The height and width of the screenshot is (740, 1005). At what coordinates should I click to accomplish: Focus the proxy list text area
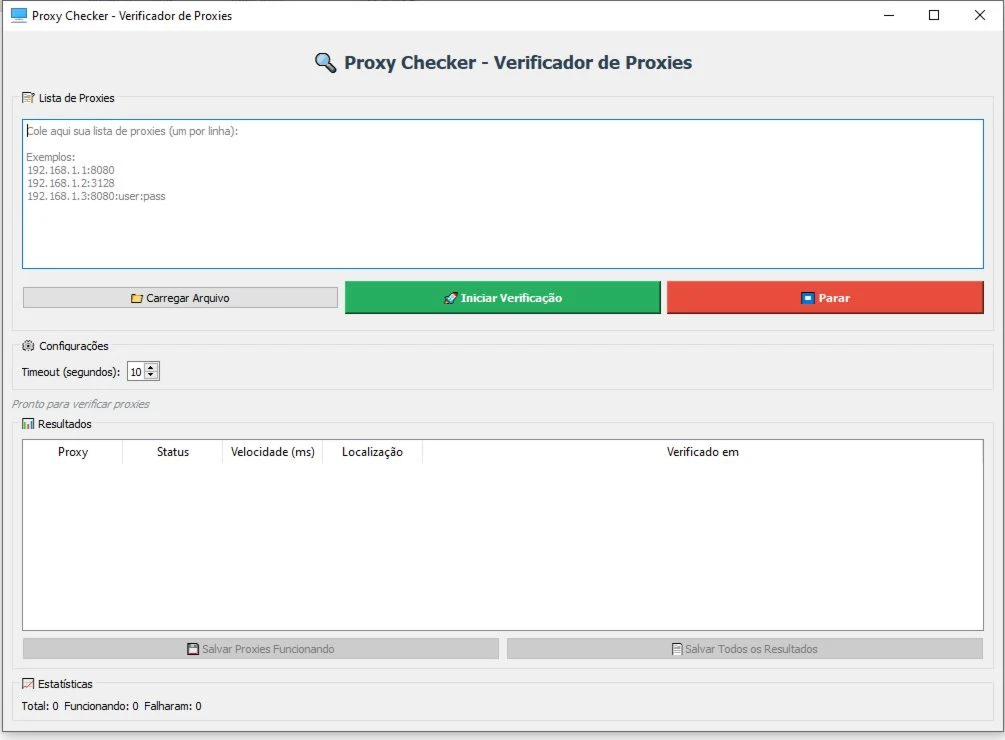pyautogui.click(x=502, y=194)
